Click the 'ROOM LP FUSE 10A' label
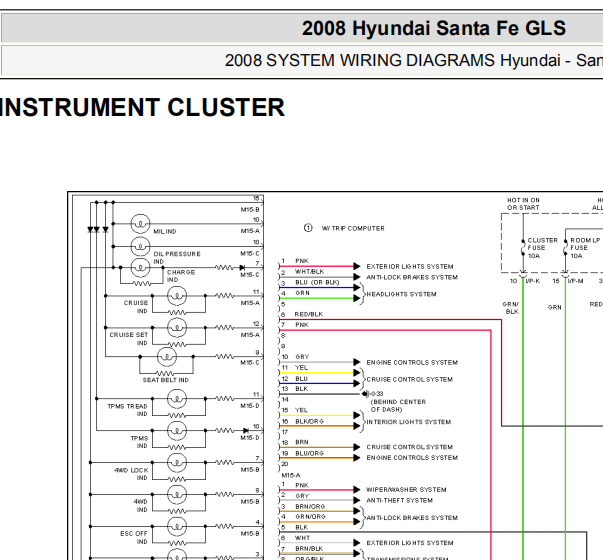Image resolution: width=603 pixels, height=560 pixels. click(585, 248)
